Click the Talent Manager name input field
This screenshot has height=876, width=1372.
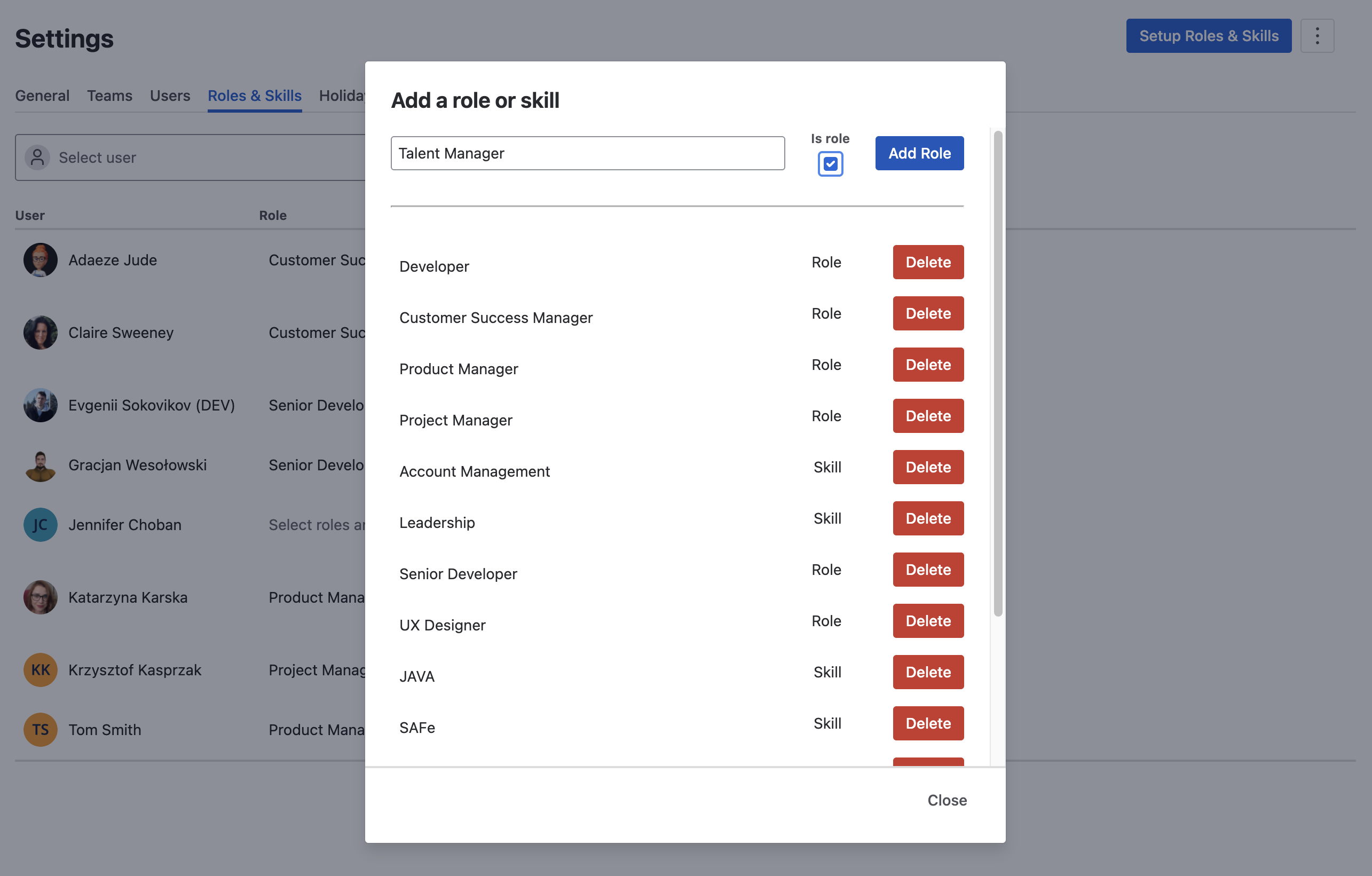click(x=587, y=153)
